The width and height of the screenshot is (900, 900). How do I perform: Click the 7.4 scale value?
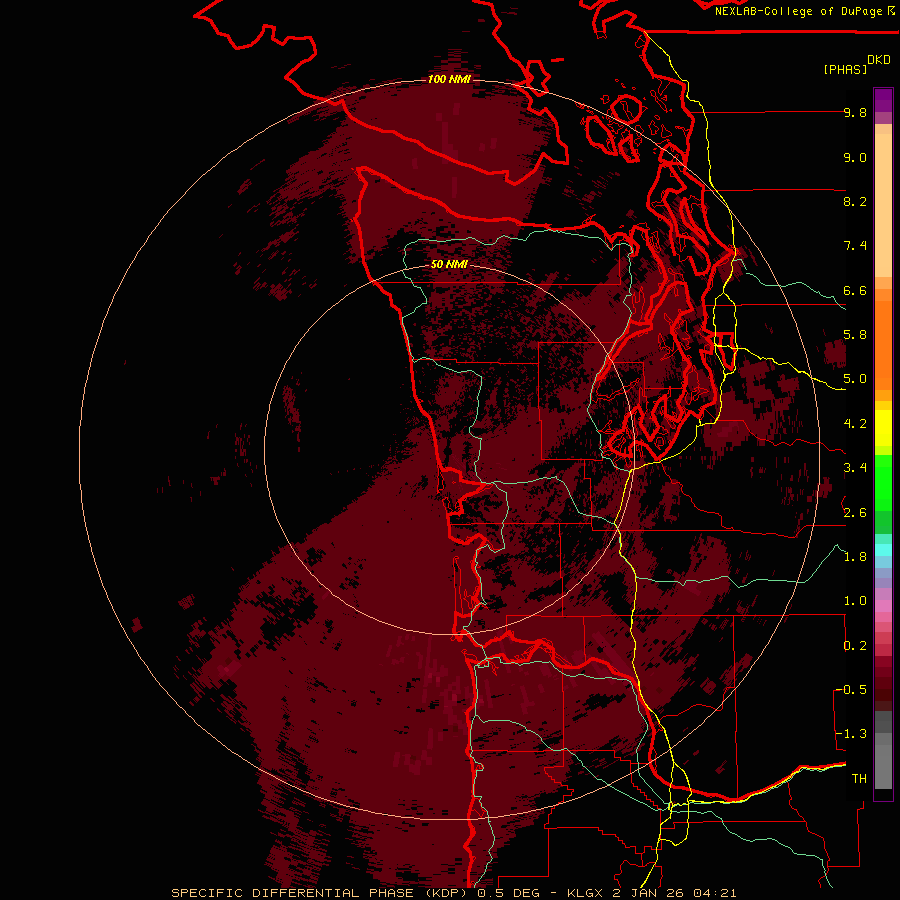pyautogui.click(x=855, y=246)
